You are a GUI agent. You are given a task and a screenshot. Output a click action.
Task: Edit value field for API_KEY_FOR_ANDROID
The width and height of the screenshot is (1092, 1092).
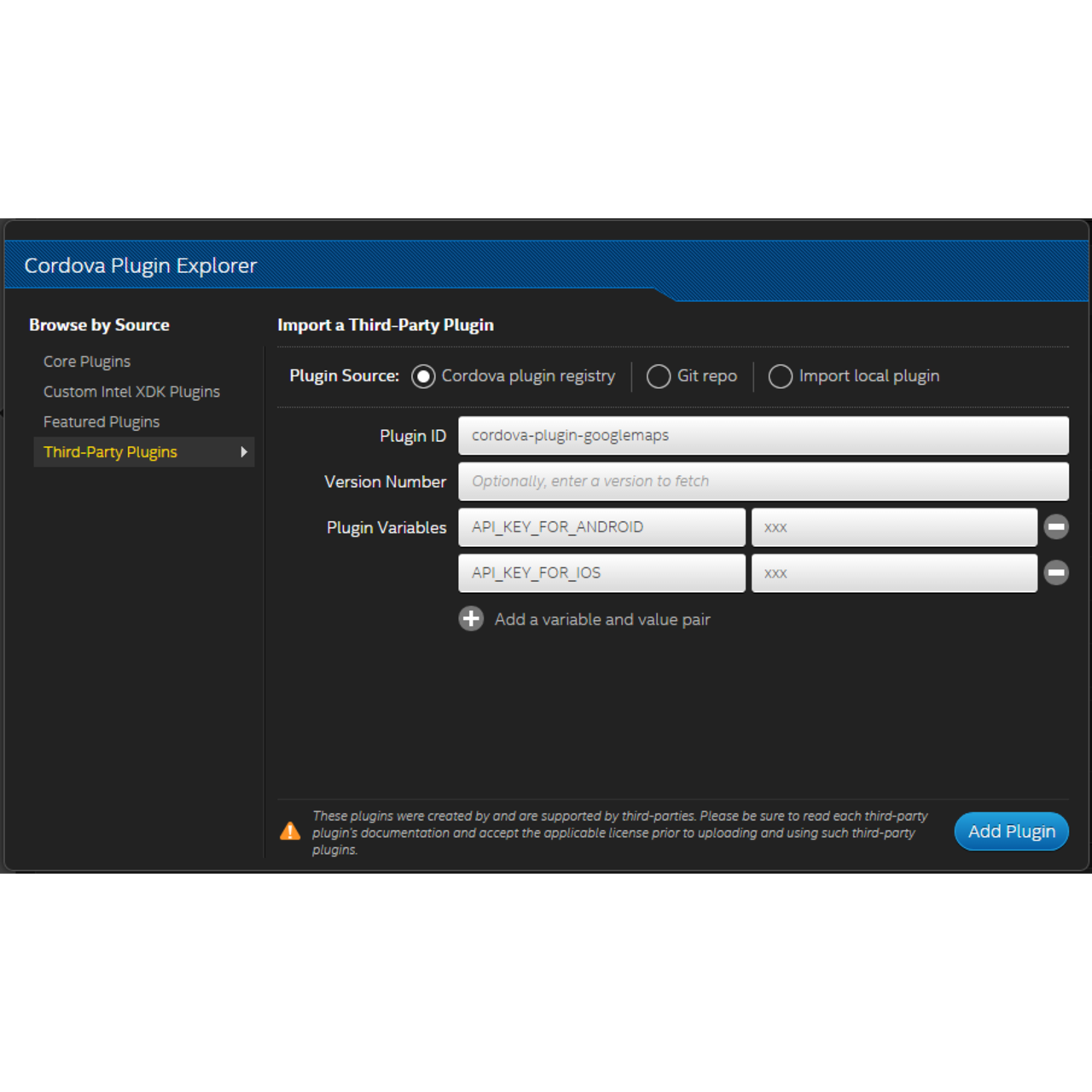(x=894, y=527)
